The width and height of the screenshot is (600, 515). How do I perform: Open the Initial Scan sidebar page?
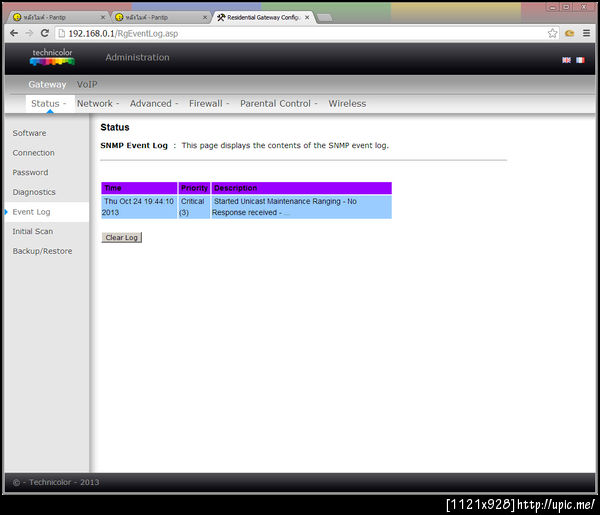[x=33, y=231]
